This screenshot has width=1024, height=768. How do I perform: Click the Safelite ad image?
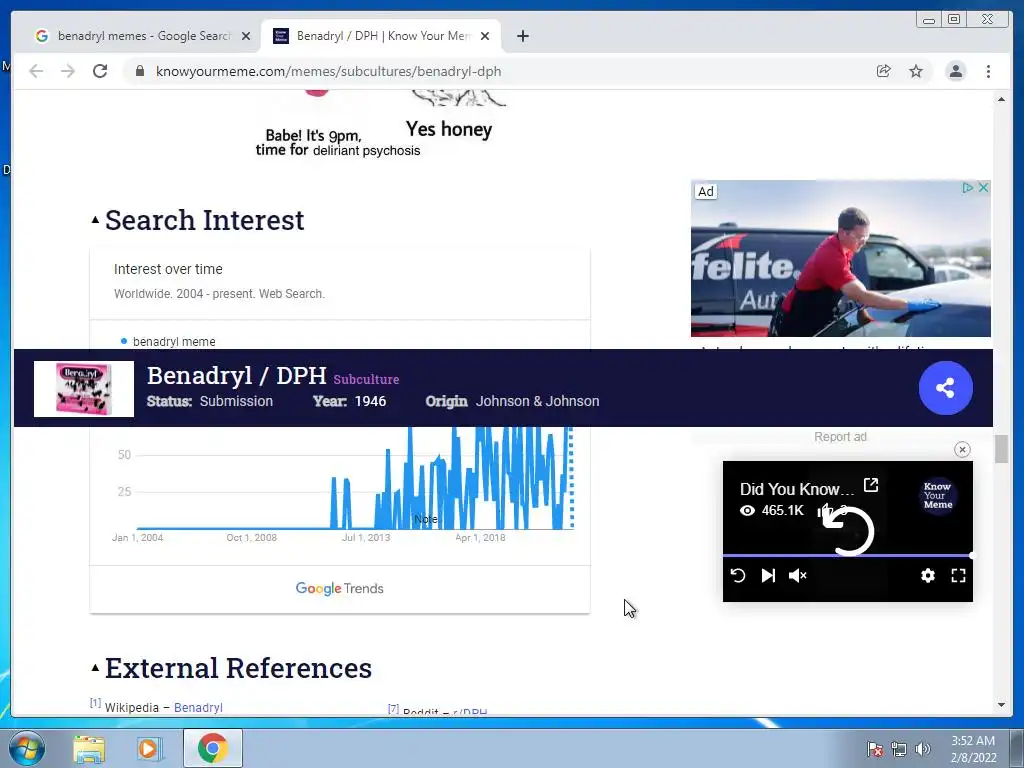pos(840,259)
